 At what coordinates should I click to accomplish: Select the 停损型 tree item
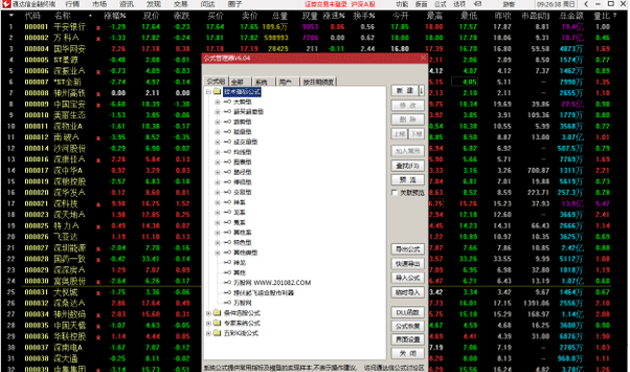click(243, 182)
